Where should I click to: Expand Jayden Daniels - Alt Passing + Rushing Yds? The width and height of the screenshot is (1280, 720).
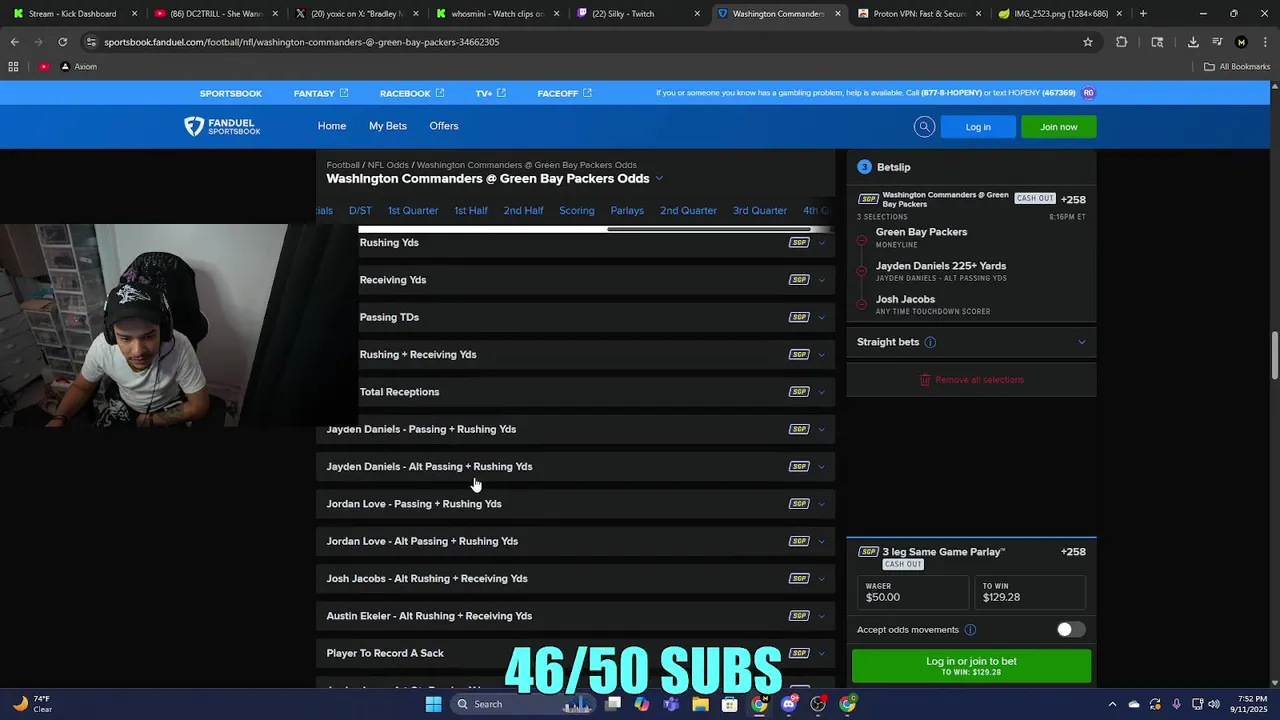point(575,467)
